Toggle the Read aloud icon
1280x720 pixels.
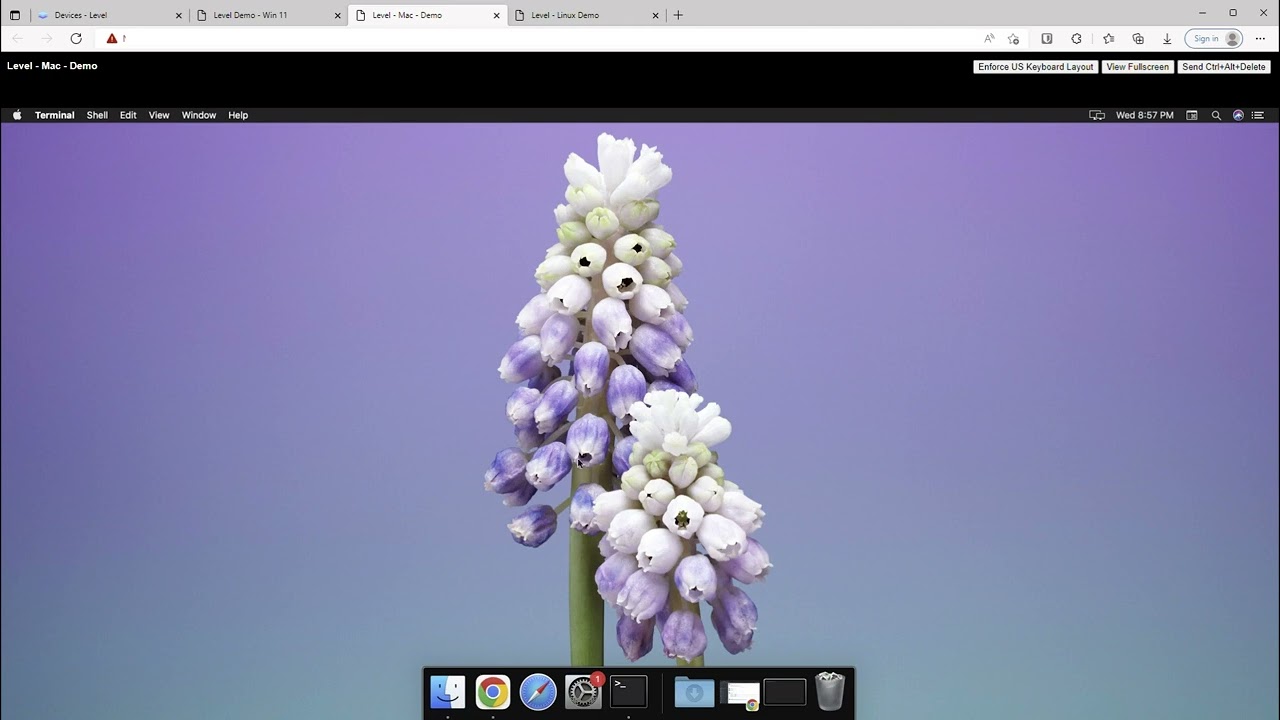pyautogui.click(x=989, y=38)
